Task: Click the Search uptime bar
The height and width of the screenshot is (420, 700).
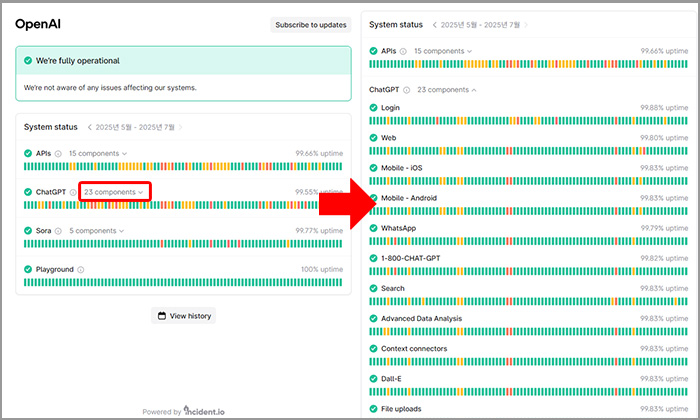Action: (x=528, y=301)
